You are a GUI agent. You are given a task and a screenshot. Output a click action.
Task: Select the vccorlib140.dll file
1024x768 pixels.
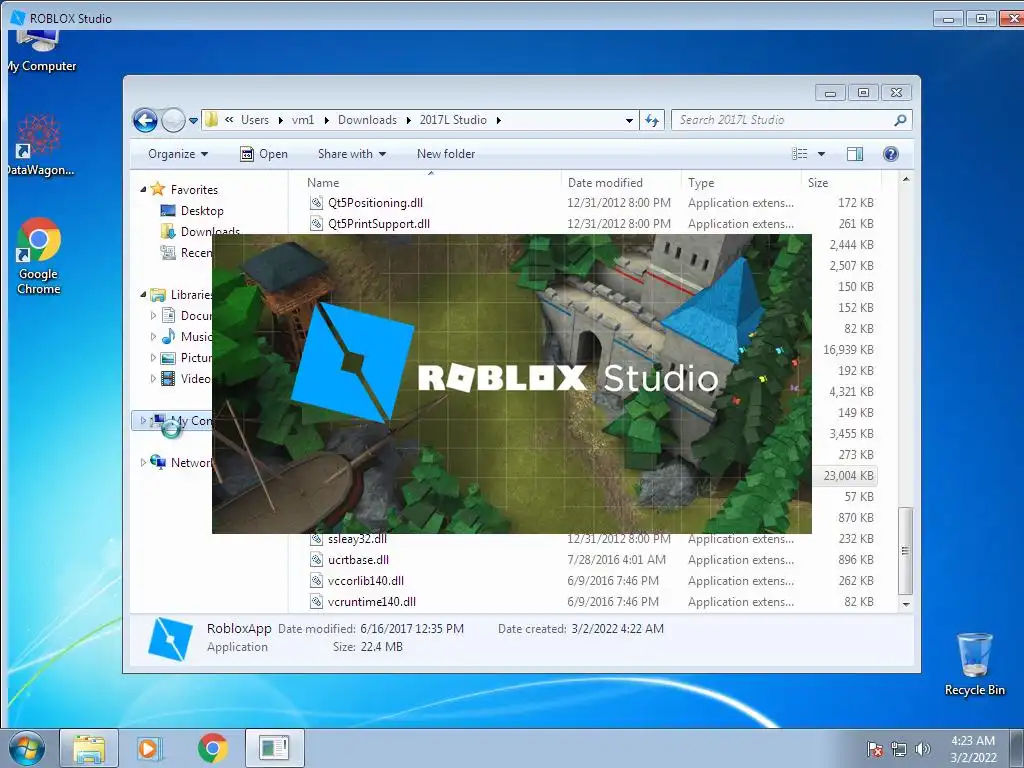tap(366, 581)
